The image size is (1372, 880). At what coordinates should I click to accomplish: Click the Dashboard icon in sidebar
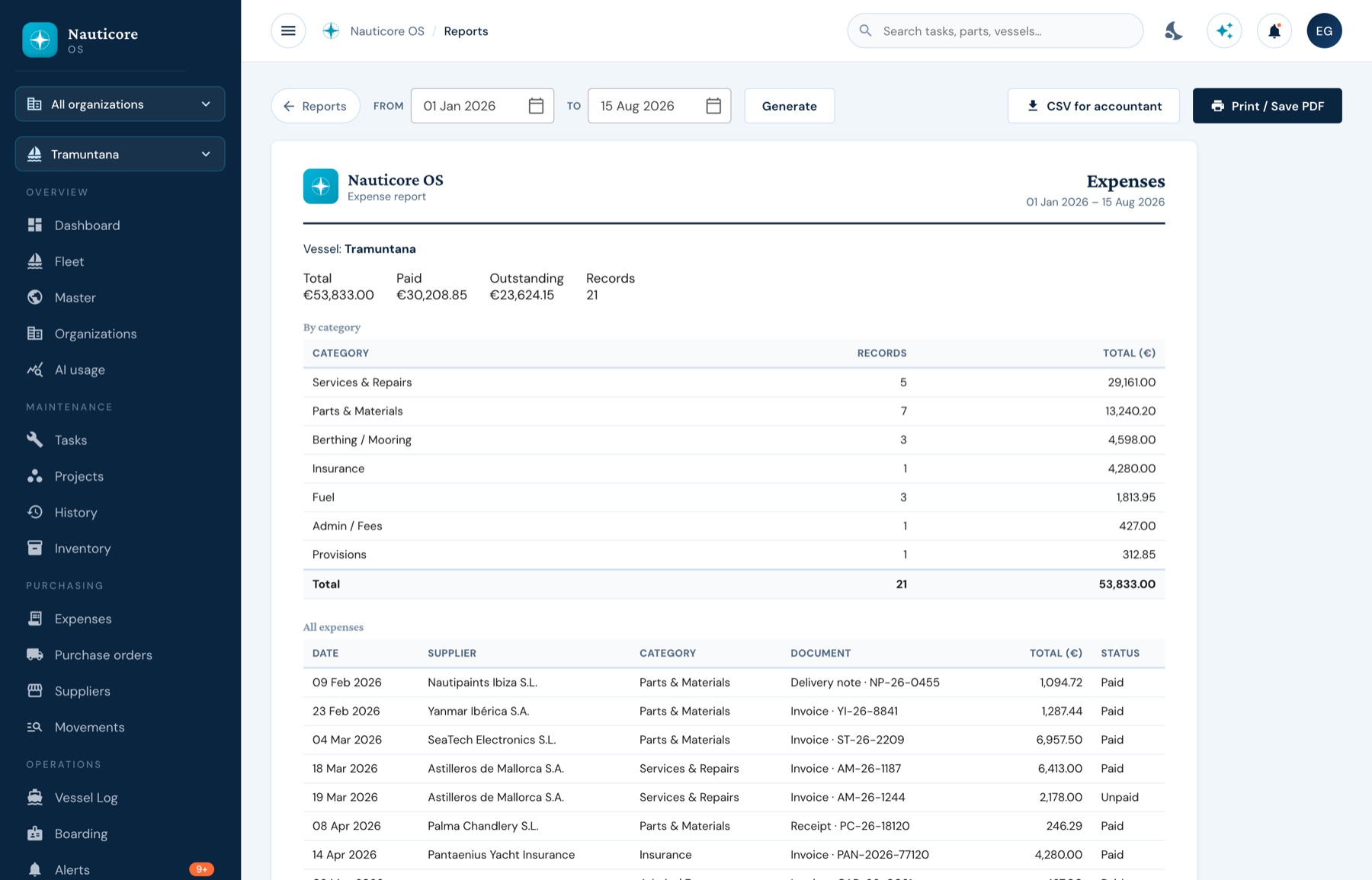click(35, 225)
